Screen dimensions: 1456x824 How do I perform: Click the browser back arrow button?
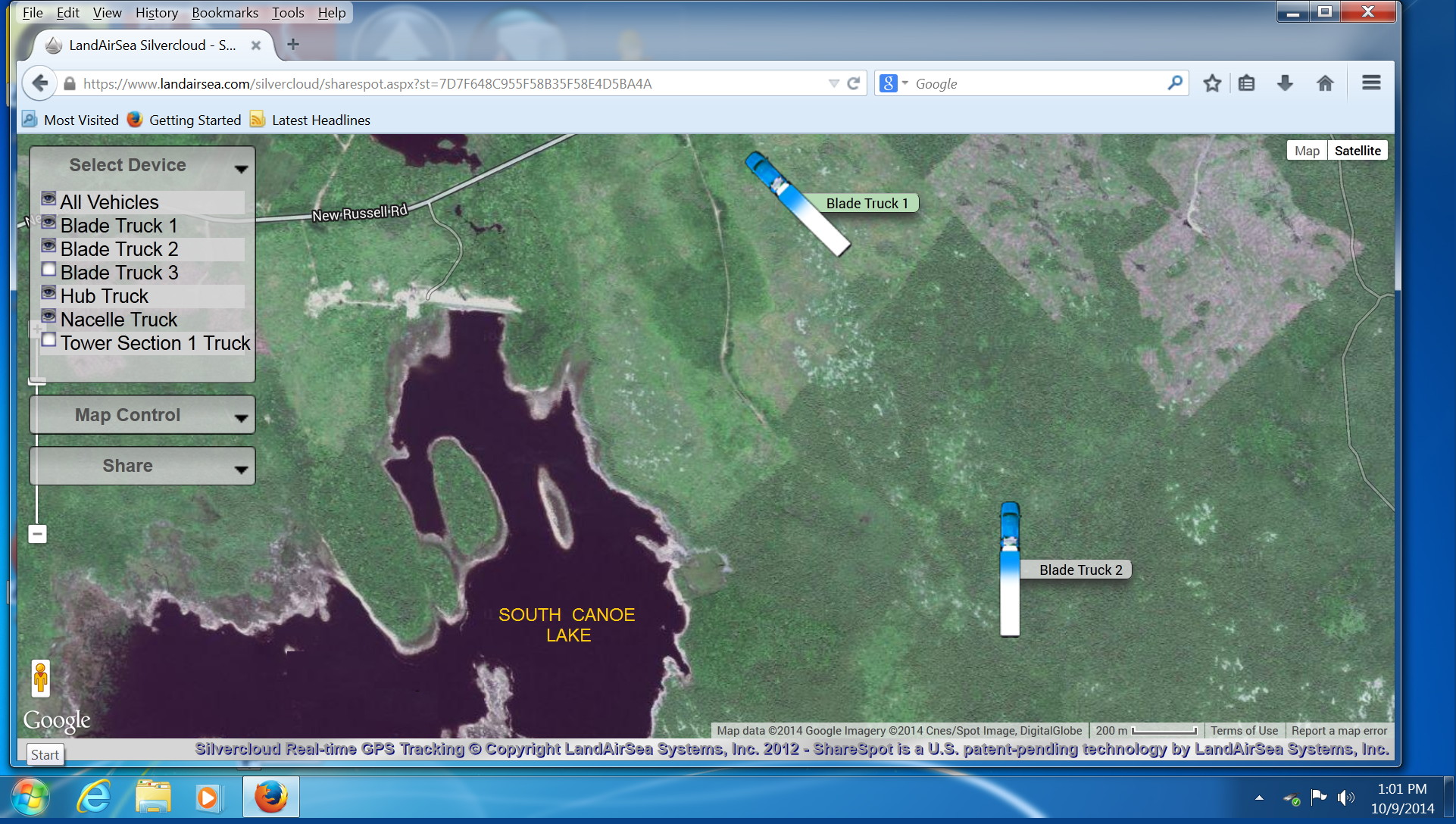pos(40,83)
